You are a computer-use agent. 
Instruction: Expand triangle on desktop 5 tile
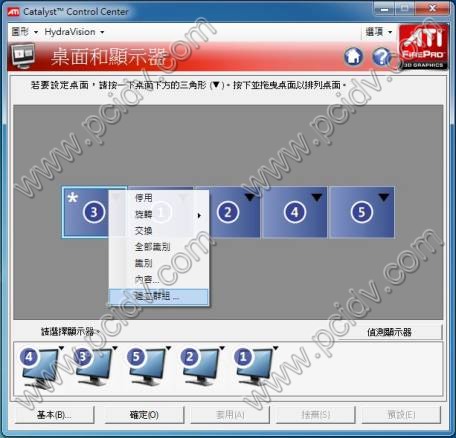[384, 197]
